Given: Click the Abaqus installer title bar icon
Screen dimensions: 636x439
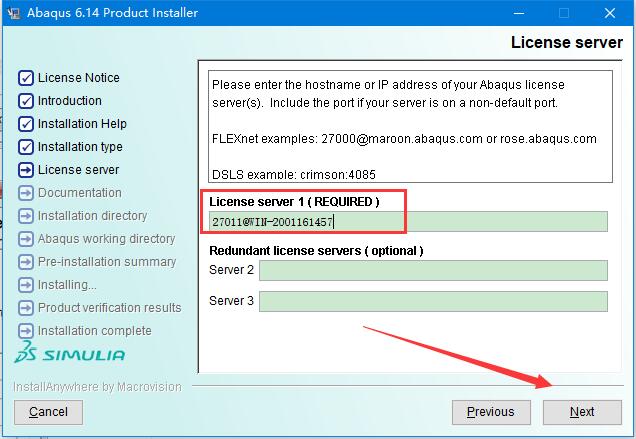Looking at the screenshot, I should 13,13.
